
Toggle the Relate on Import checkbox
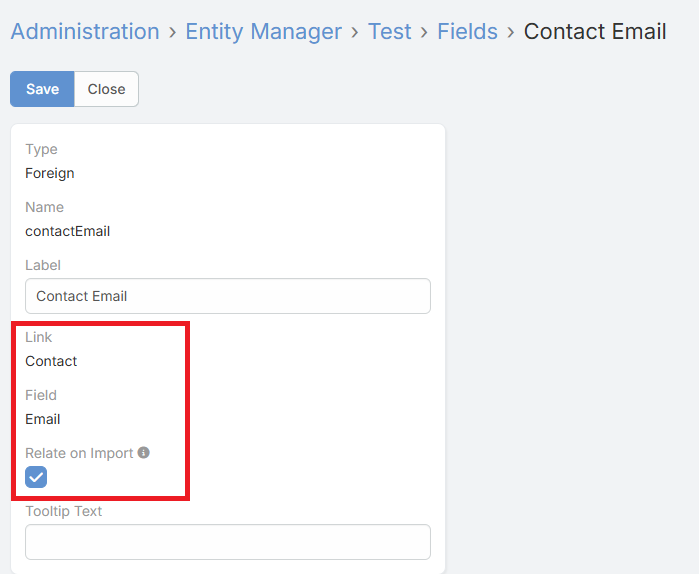pos(36,477)
